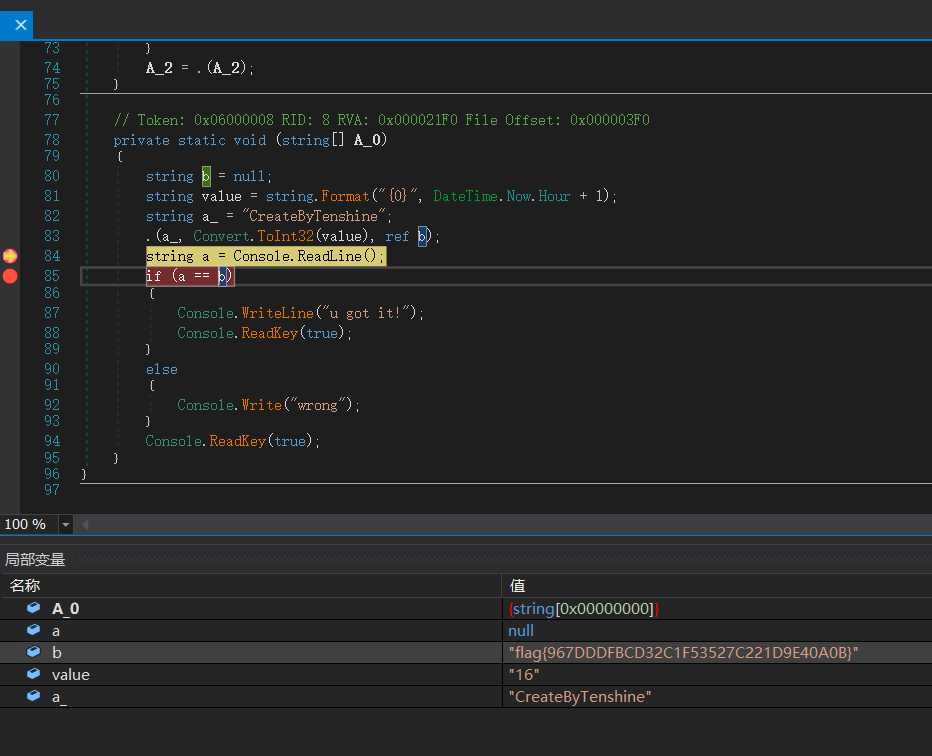Click the cube icon beside variable b

pyautogui.click(x=33, y=652)
